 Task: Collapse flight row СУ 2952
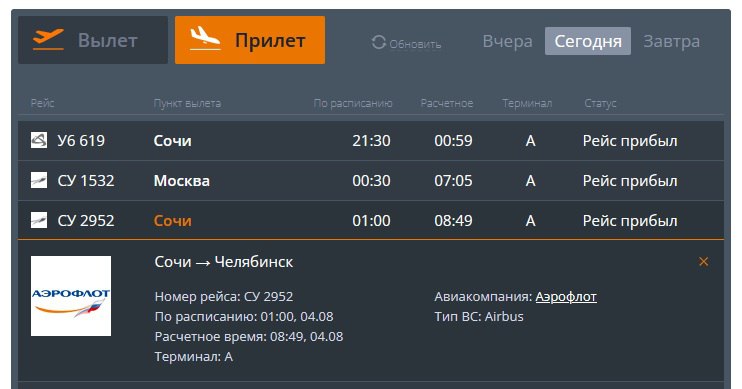tap(371, 221)
